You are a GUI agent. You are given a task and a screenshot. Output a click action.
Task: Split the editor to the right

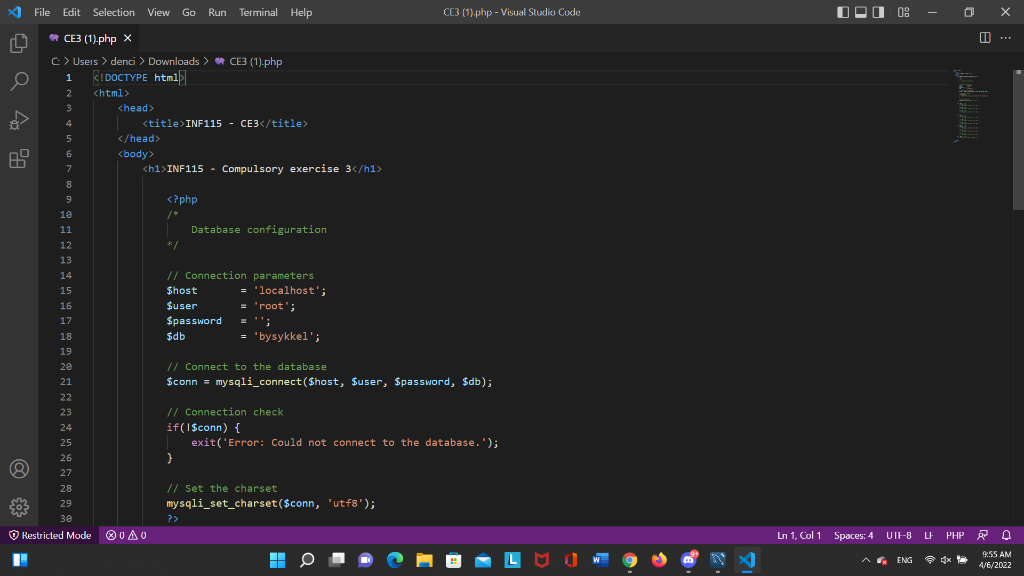(985, 38)
